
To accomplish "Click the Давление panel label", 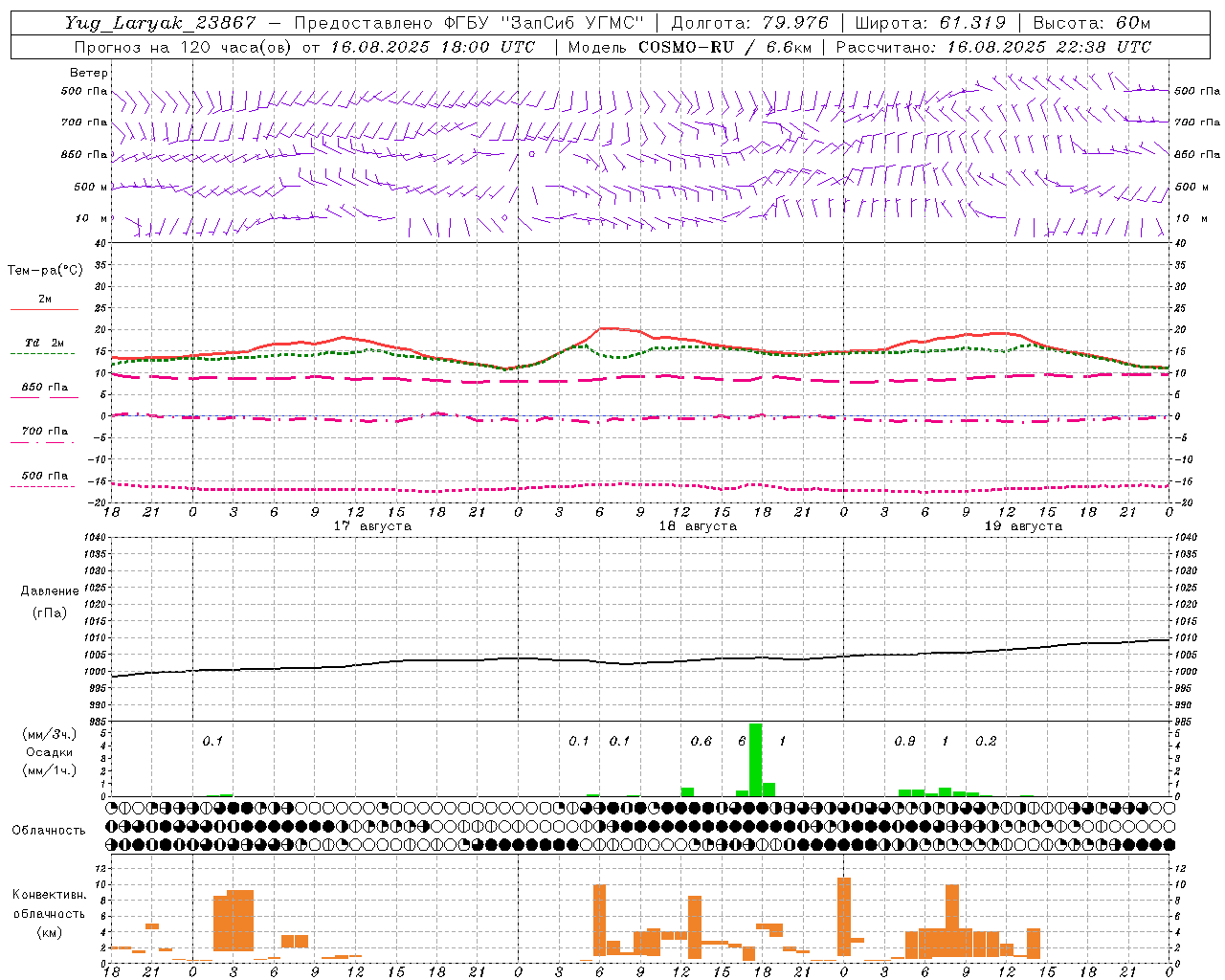I will point(50,591).
